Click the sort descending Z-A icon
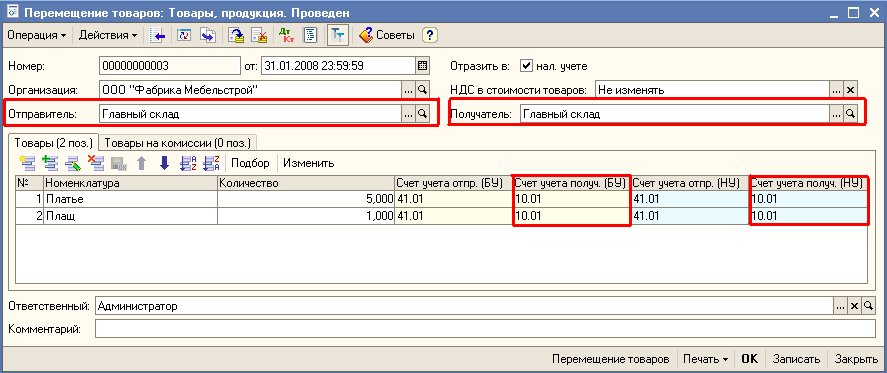Image resolution: width=887 pixels, height=373 pixels. [211, 164]
